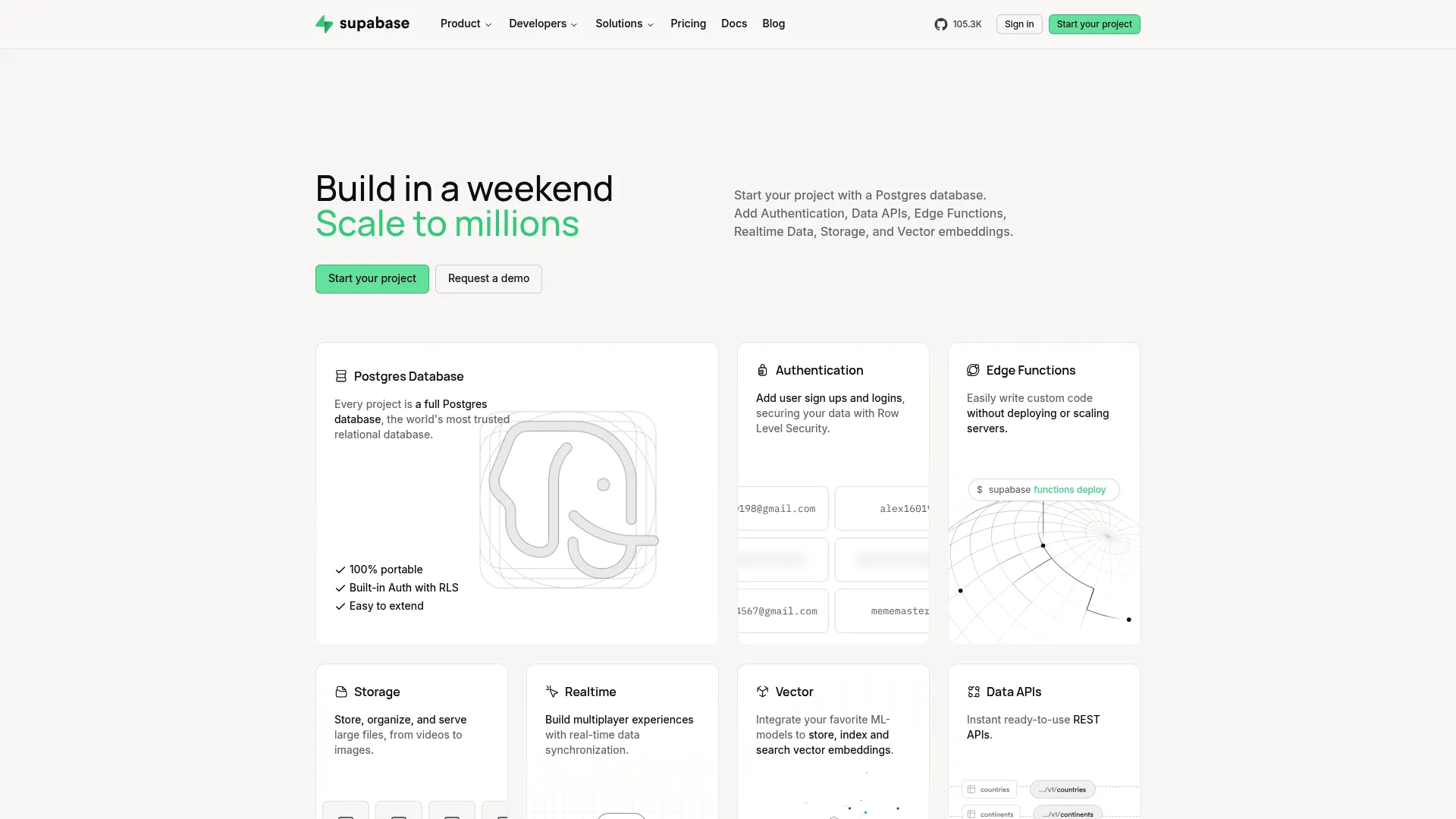The image size is (1456, 819).
Task: Open the Realtime card heading
Action: tap(590, 692)
